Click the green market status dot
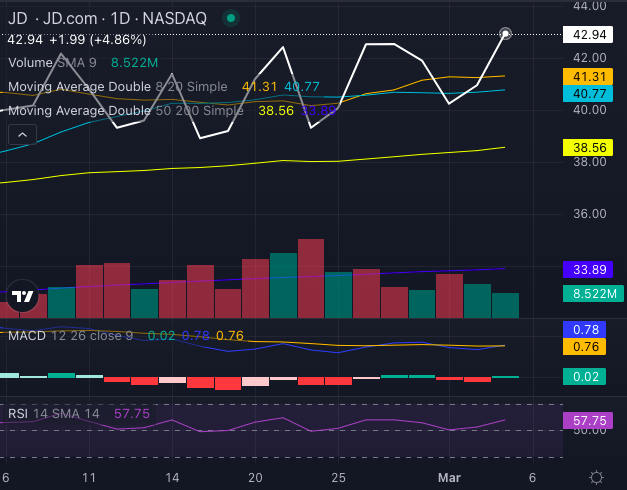The image size is (627, 490). point(231,18)
